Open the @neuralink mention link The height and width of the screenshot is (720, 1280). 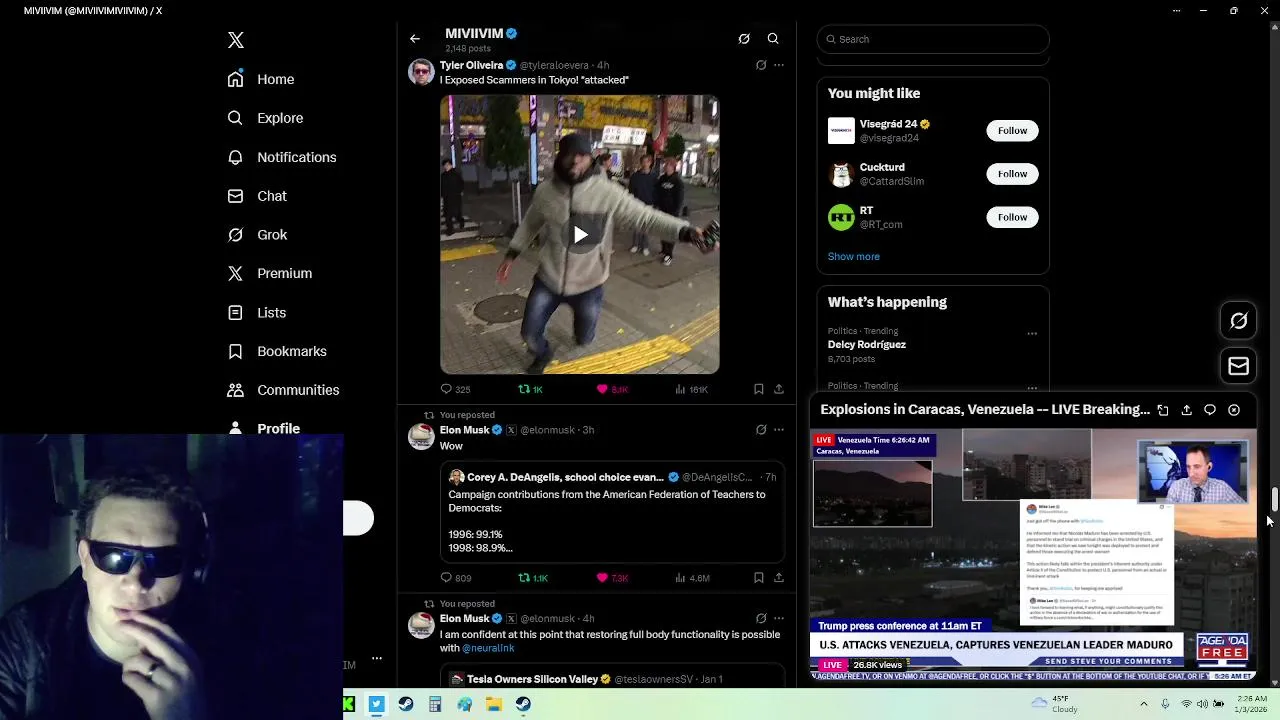pyautogui.click(x=488, y=648)
